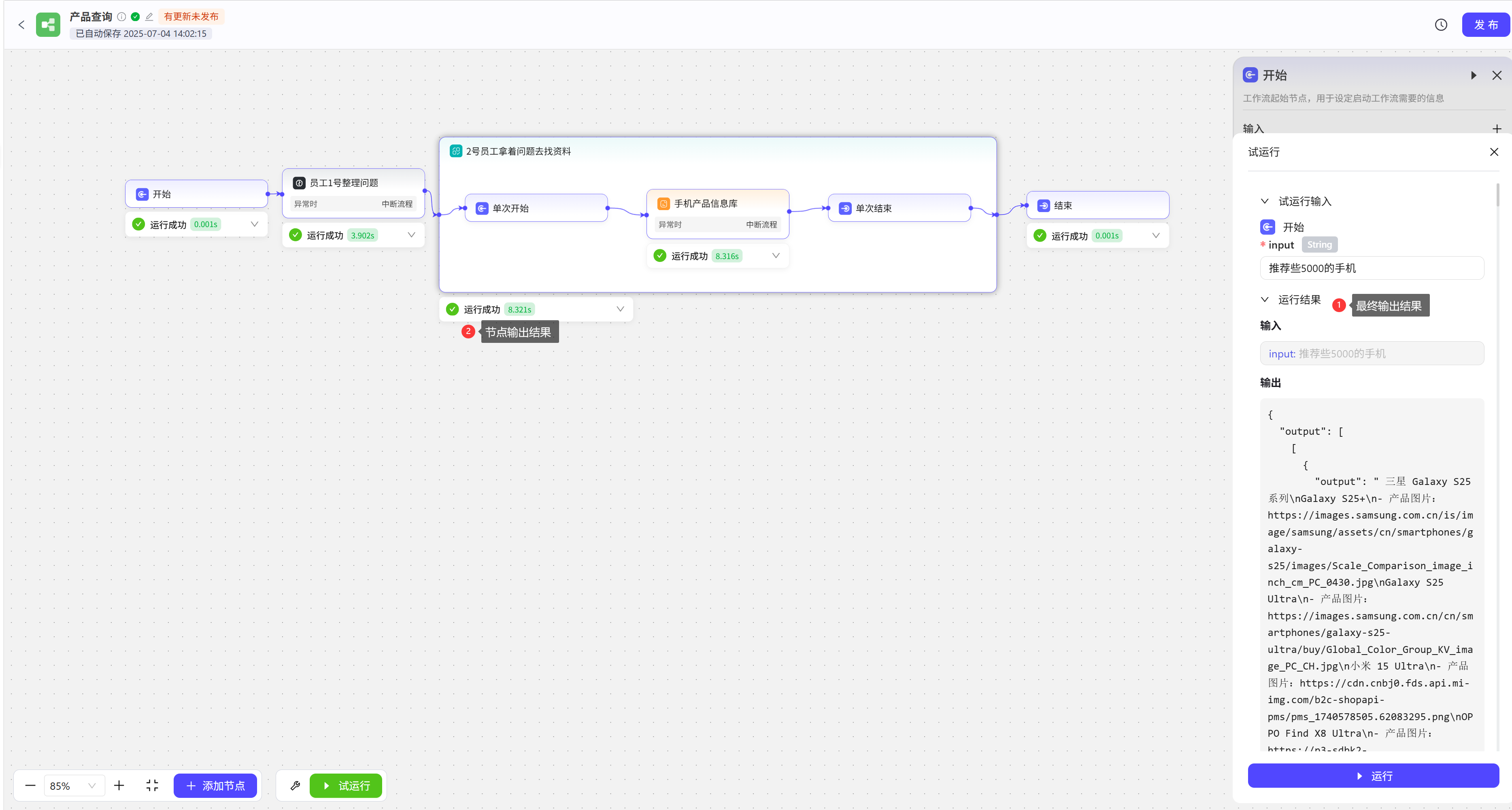Click the 添加节点 button
Screen dimensions: 1512x810
click(215, 785)
